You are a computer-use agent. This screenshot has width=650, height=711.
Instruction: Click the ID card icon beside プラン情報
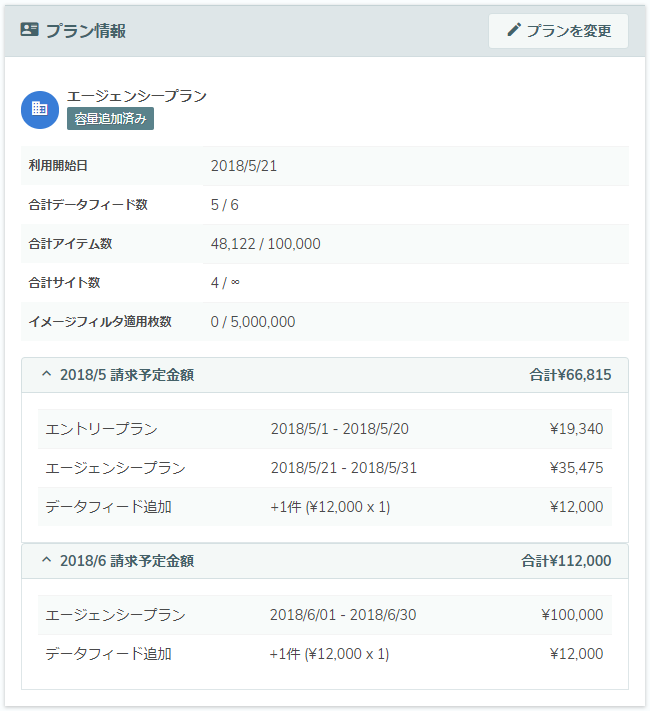click(x=29, y=30)
